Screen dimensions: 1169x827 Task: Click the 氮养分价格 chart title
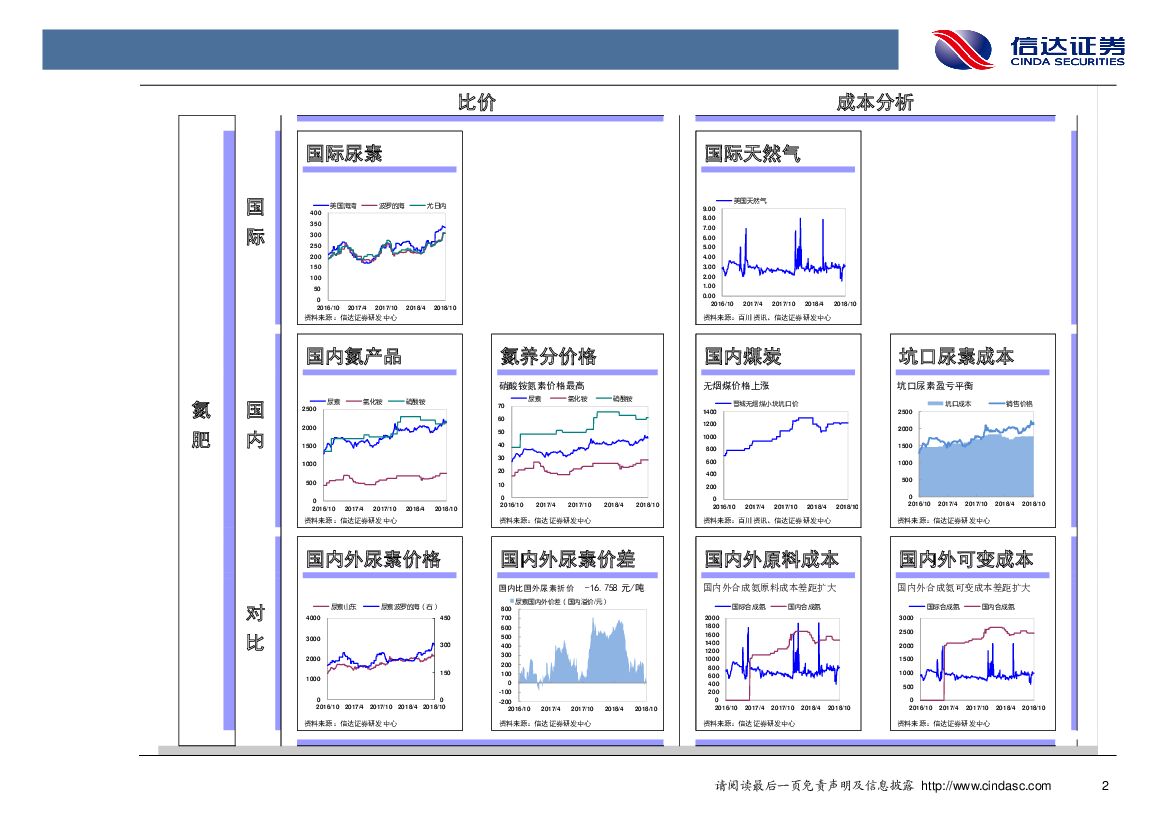[x=548, y=356]
